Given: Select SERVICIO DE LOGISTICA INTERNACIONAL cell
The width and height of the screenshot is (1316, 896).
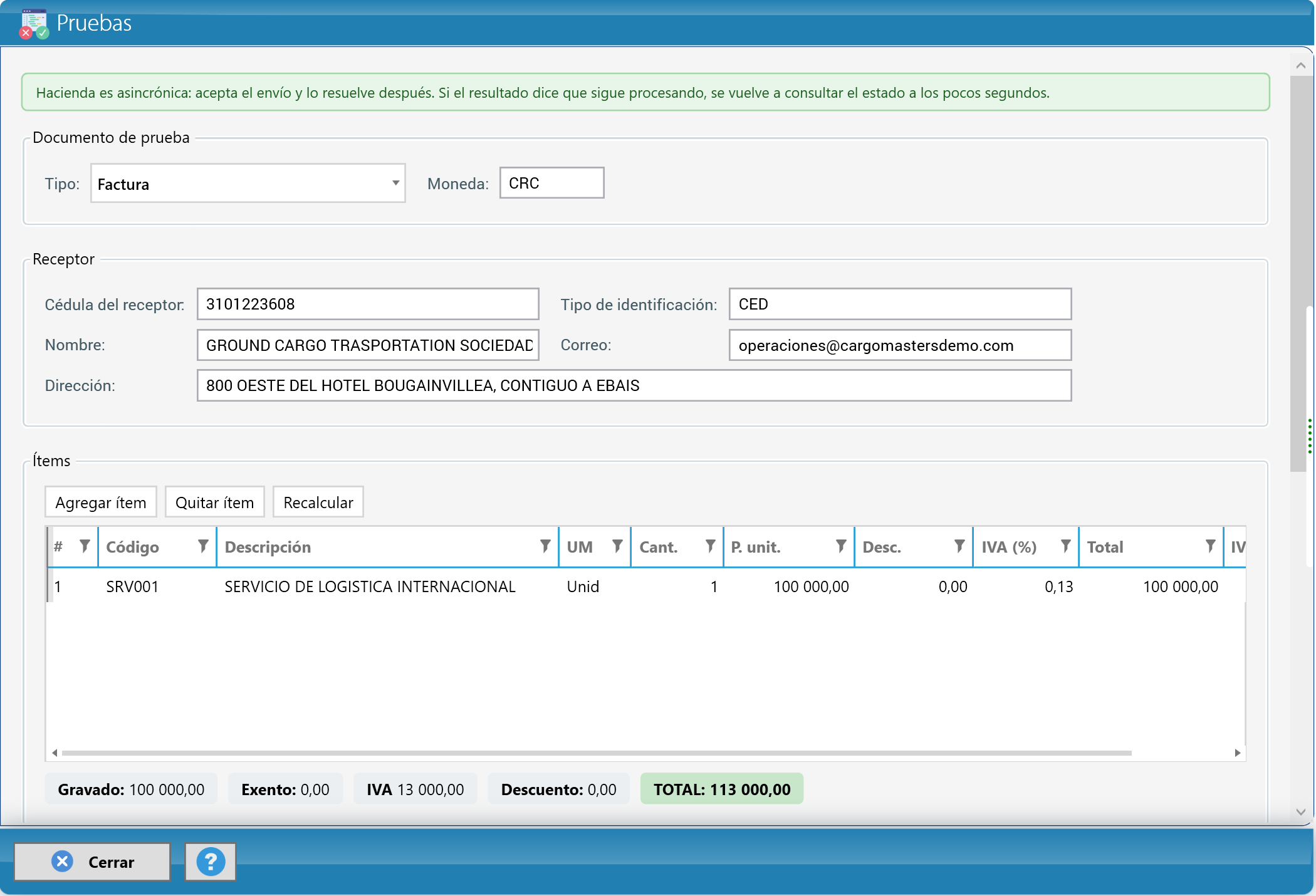Looking at the screenshot, I should [387, 586].
